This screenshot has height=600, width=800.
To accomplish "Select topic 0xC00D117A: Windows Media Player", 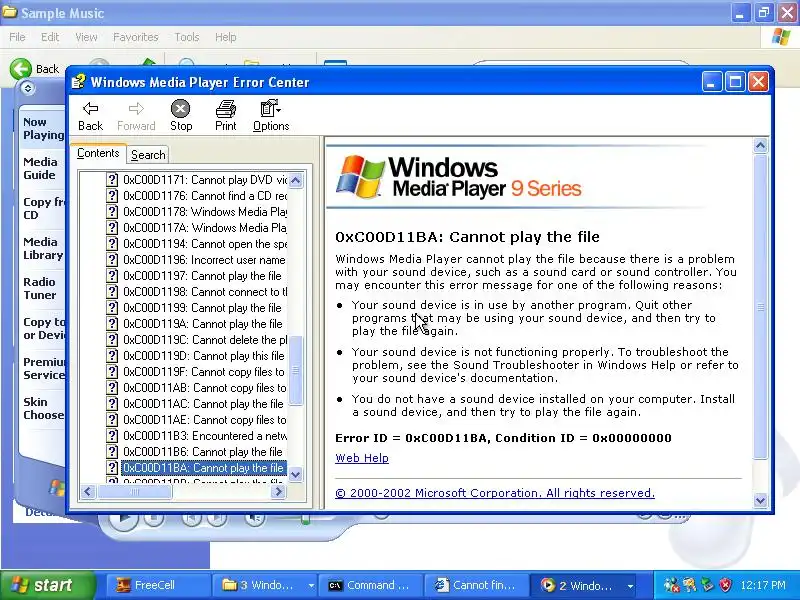I will 205,228.
